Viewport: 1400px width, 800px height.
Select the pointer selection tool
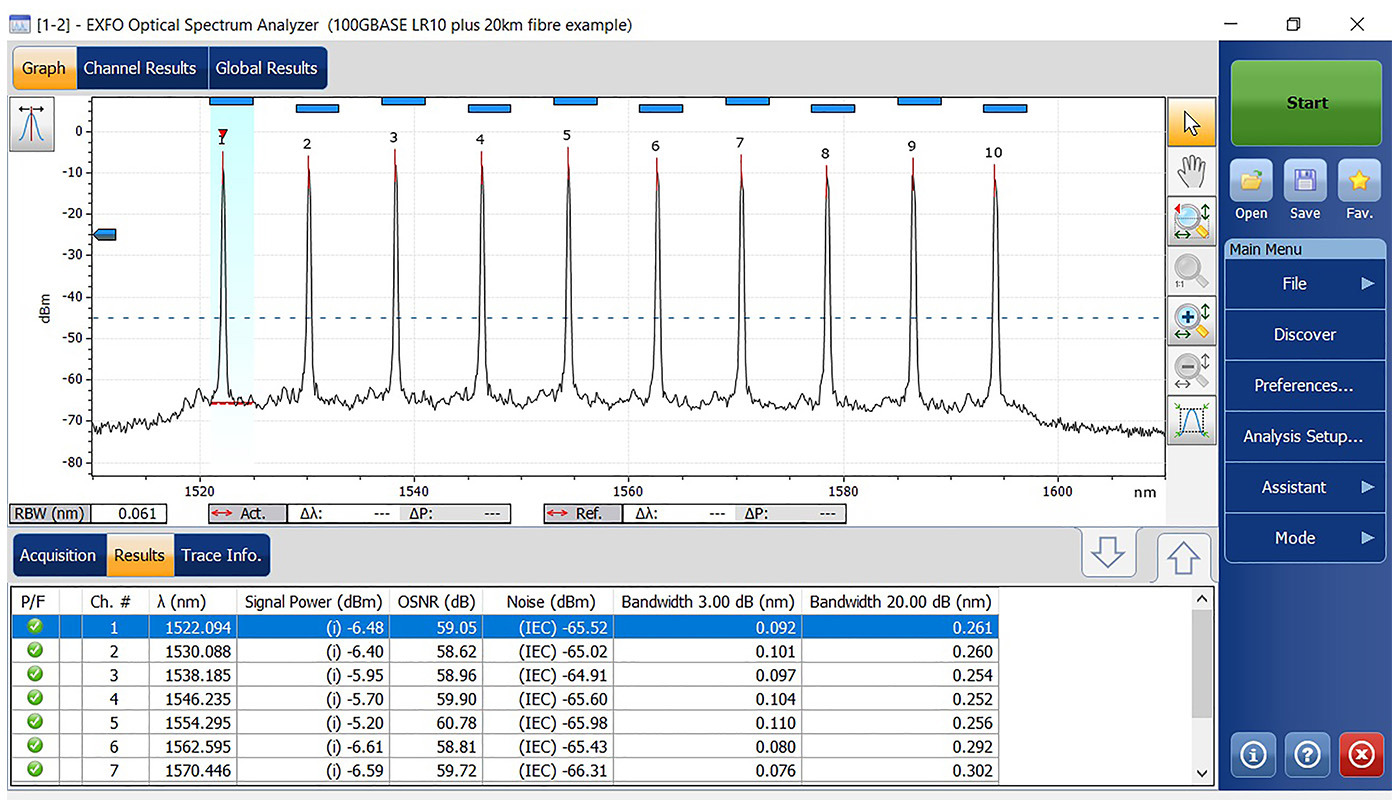tap(1191, 122)
